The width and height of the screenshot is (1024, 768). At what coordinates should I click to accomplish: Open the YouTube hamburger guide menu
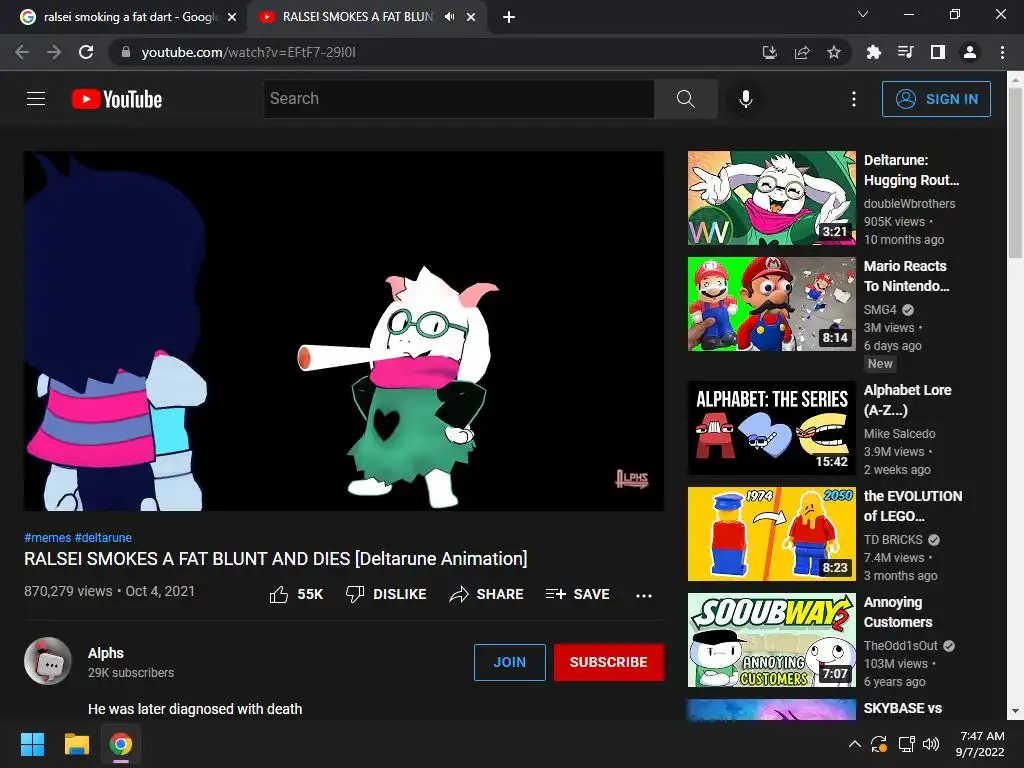pos(36,99)
